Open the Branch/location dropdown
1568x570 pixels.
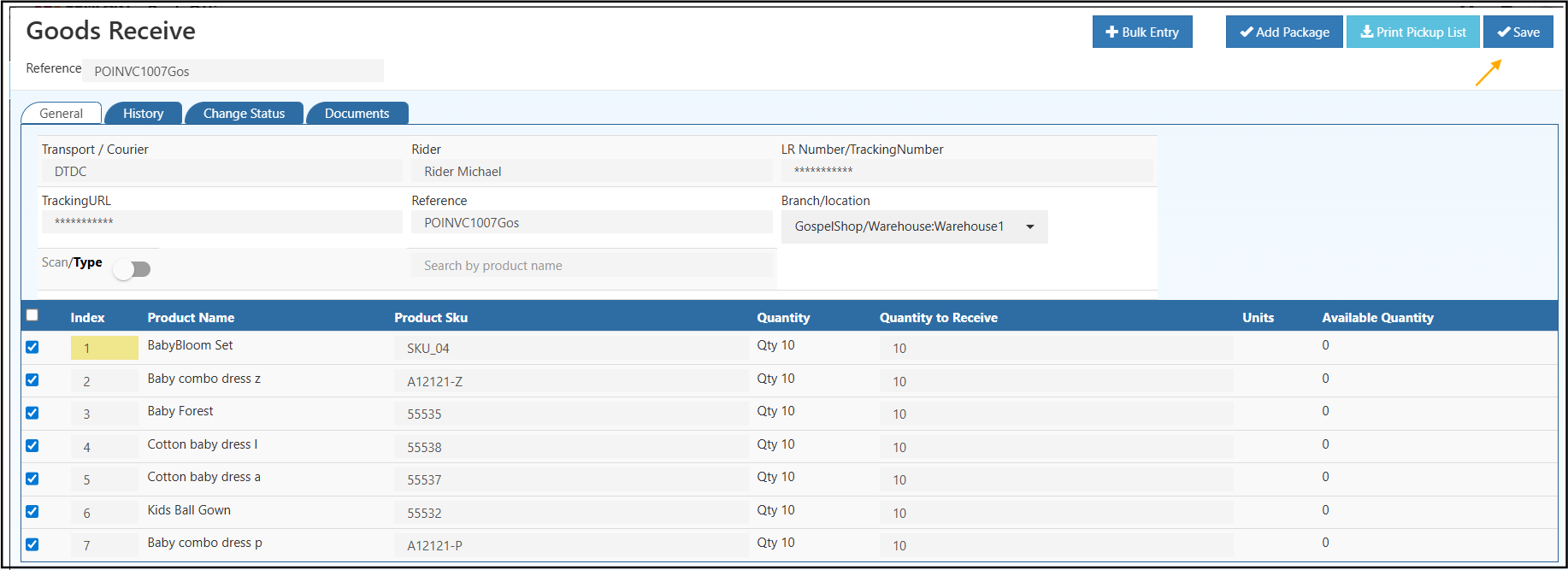click(913, 226)
